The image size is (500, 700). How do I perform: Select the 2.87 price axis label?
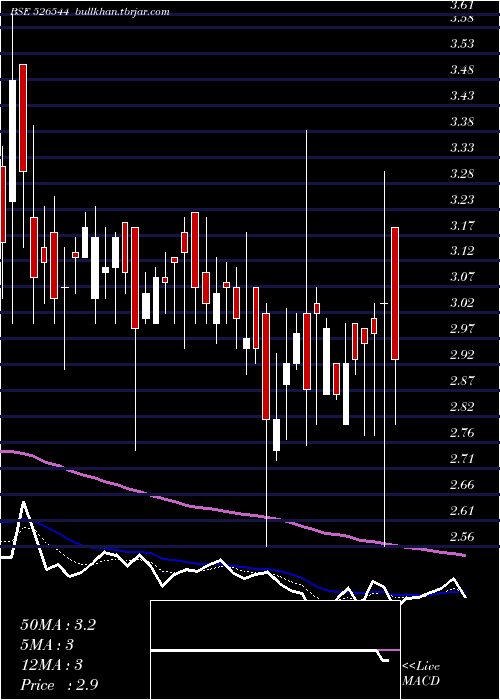coord(462,380)
